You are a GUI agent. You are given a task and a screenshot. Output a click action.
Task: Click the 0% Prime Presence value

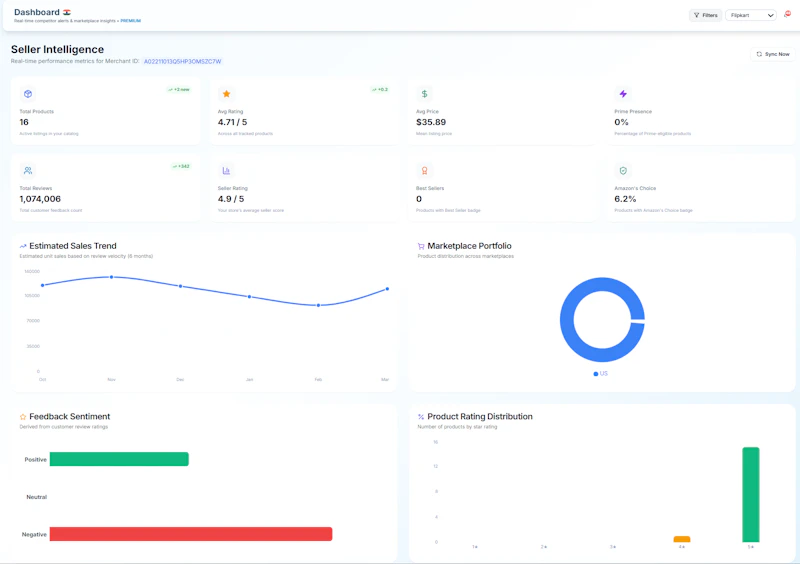click(x=621, y=122)
